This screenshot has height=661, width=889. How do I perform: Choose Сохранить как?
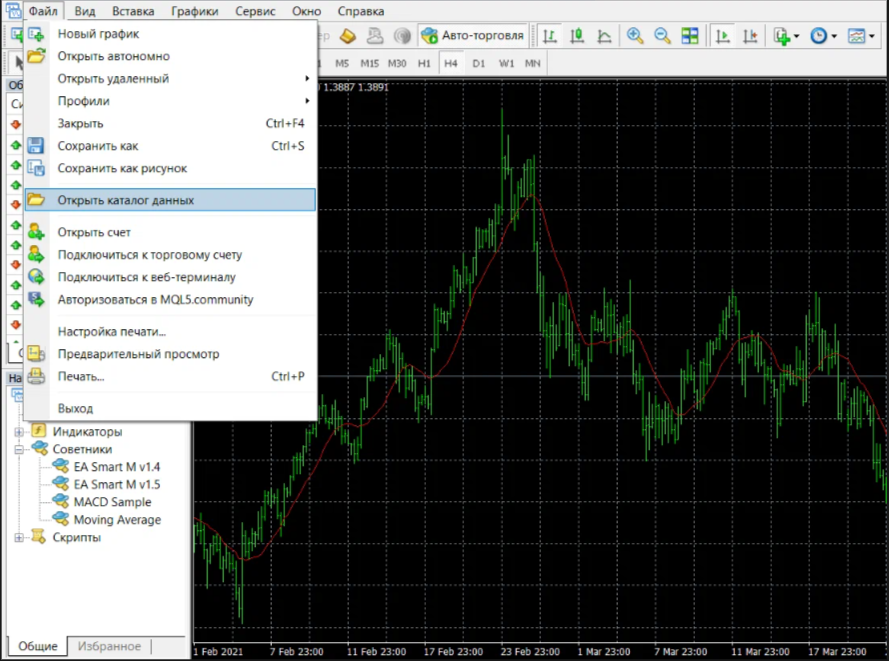click(x=170, y=146)
